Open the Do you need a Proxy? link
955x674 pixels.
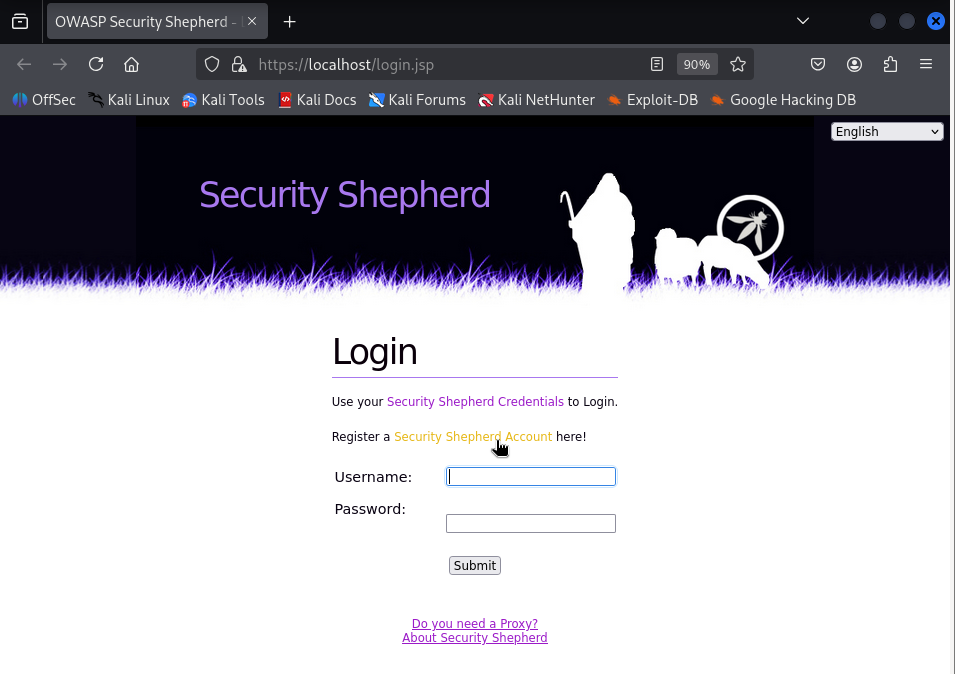click(x=474, y=623)
